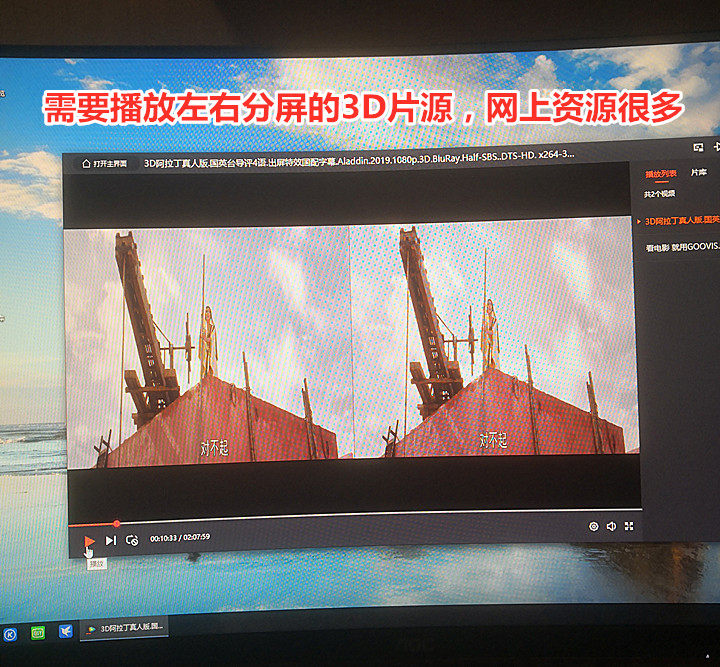This screenshot has height=667, width=720.
Task: Select the 看电影 就用GOOVIS playlist item
Action: coord(682,247)
